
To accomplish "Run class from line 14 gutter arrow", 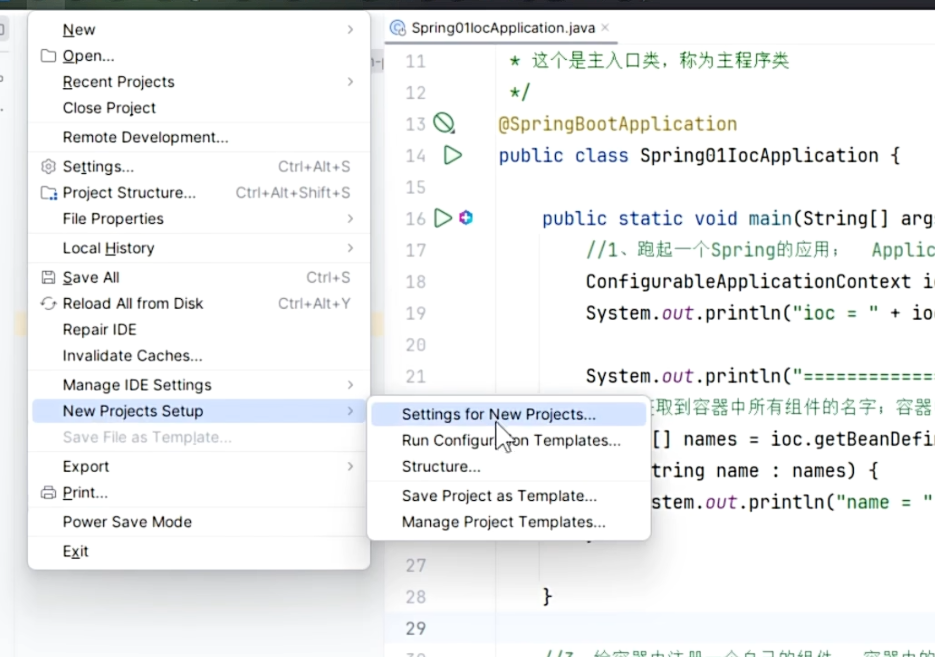I will click(x=453, y=156).
